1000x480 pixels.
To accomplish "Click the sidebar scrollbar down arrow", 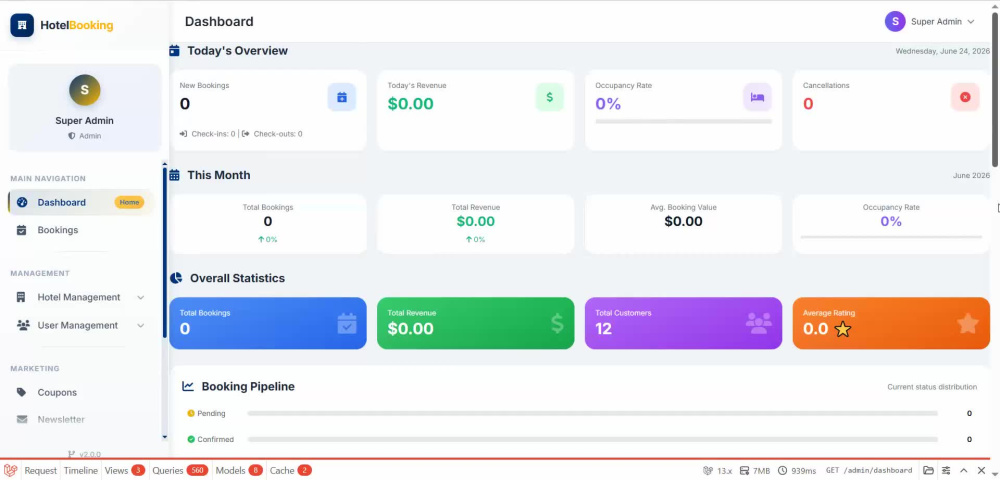I will (x=165, y=437).
